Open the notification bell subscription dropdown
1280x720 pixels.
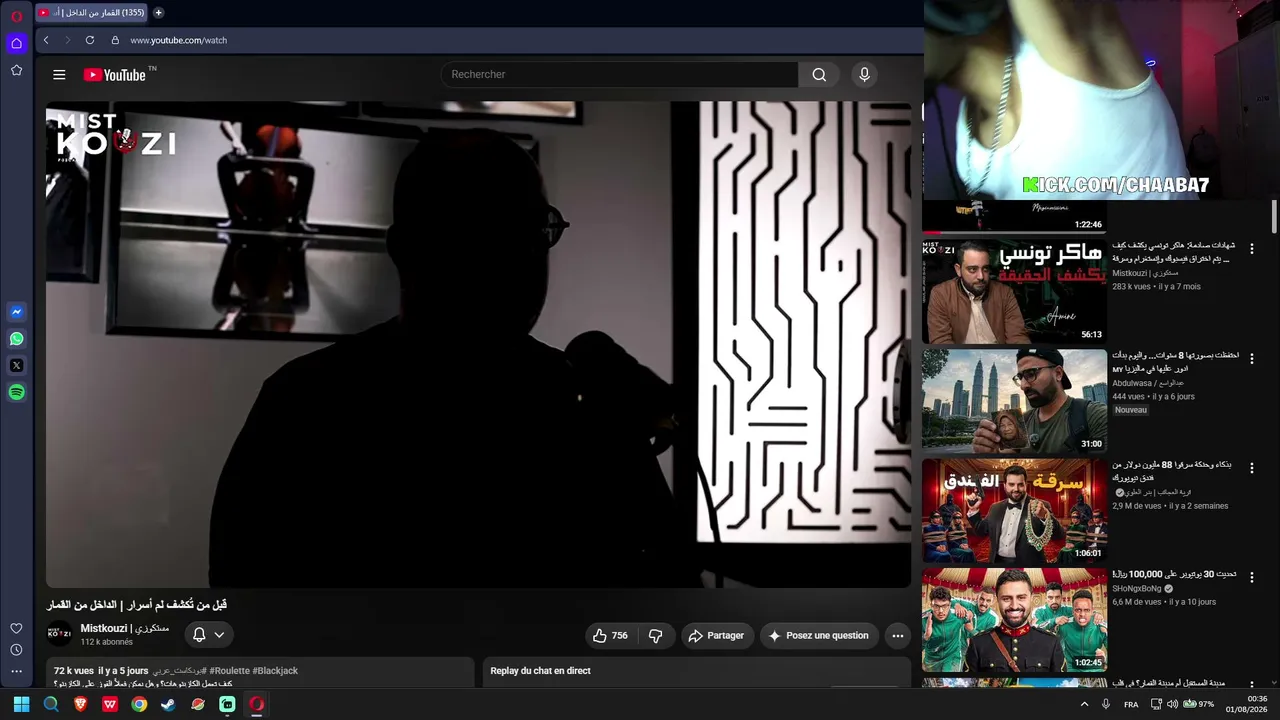click(209, 635)
